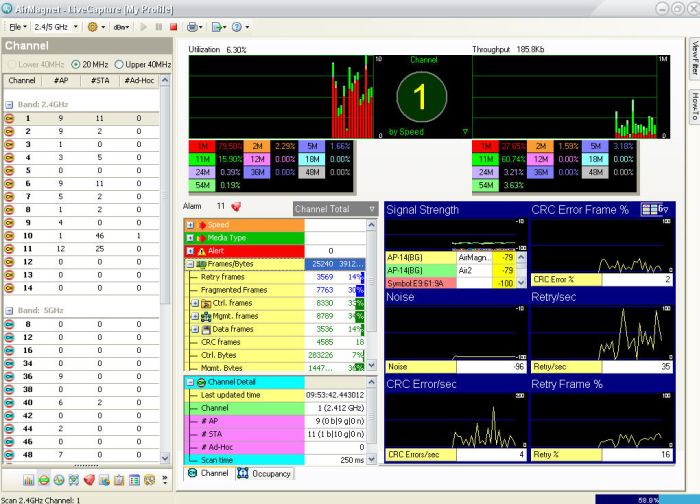Open the Reports icon in bottom toolbar
Screen dimensions: 700x504
click(150, 480)
